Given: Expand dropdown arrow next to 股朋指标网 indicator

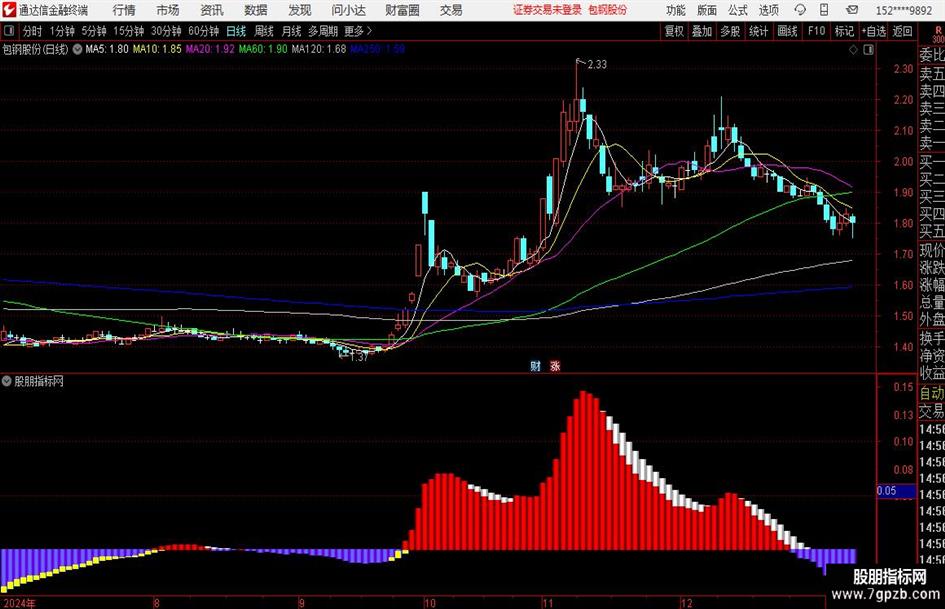Looking at the screenshot, I should click(7, 381).
